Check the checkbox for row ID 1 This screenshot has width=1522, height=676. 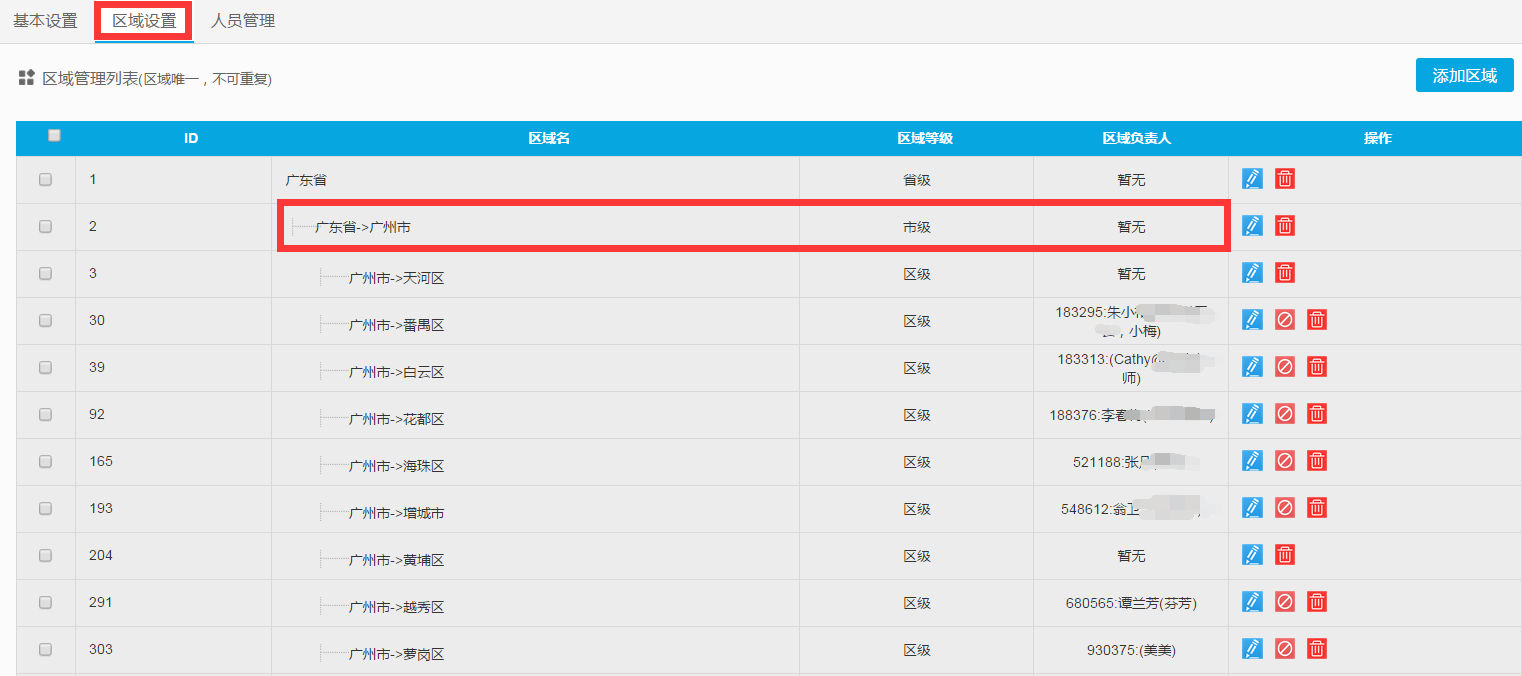[45, 180]
